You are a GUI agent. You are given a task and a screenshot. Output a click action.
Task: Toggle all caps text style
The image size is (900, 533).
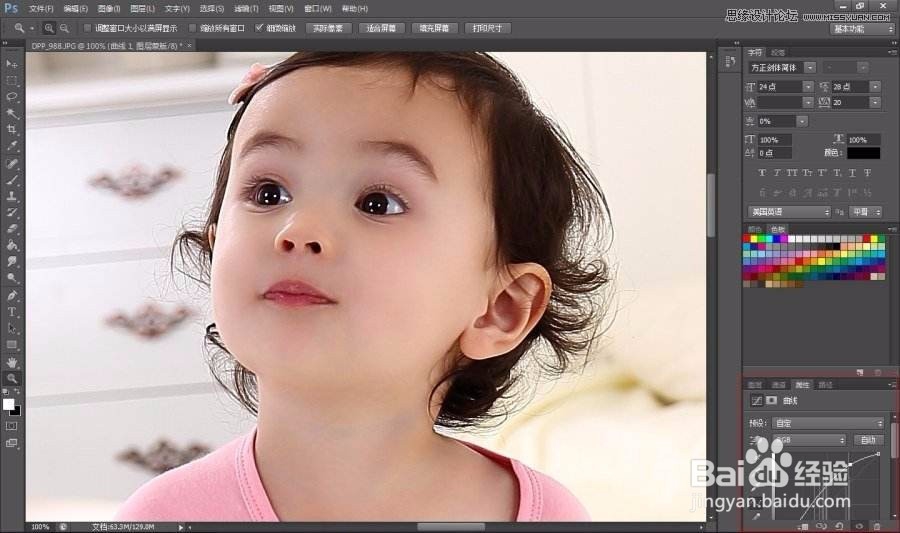792,173
